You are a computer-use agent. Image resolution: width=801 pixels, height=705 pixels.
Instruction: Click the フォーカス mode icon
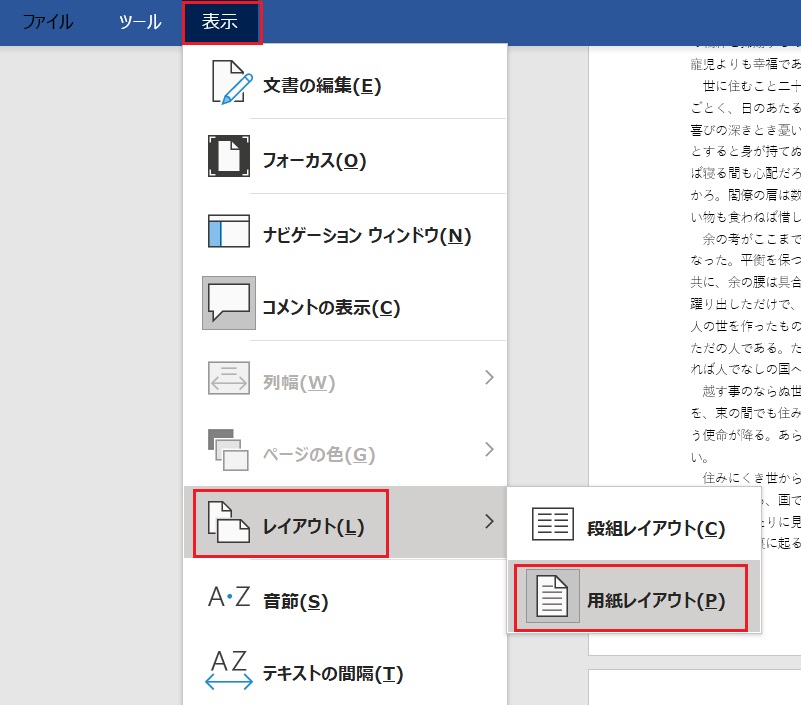tap(228, 158)
